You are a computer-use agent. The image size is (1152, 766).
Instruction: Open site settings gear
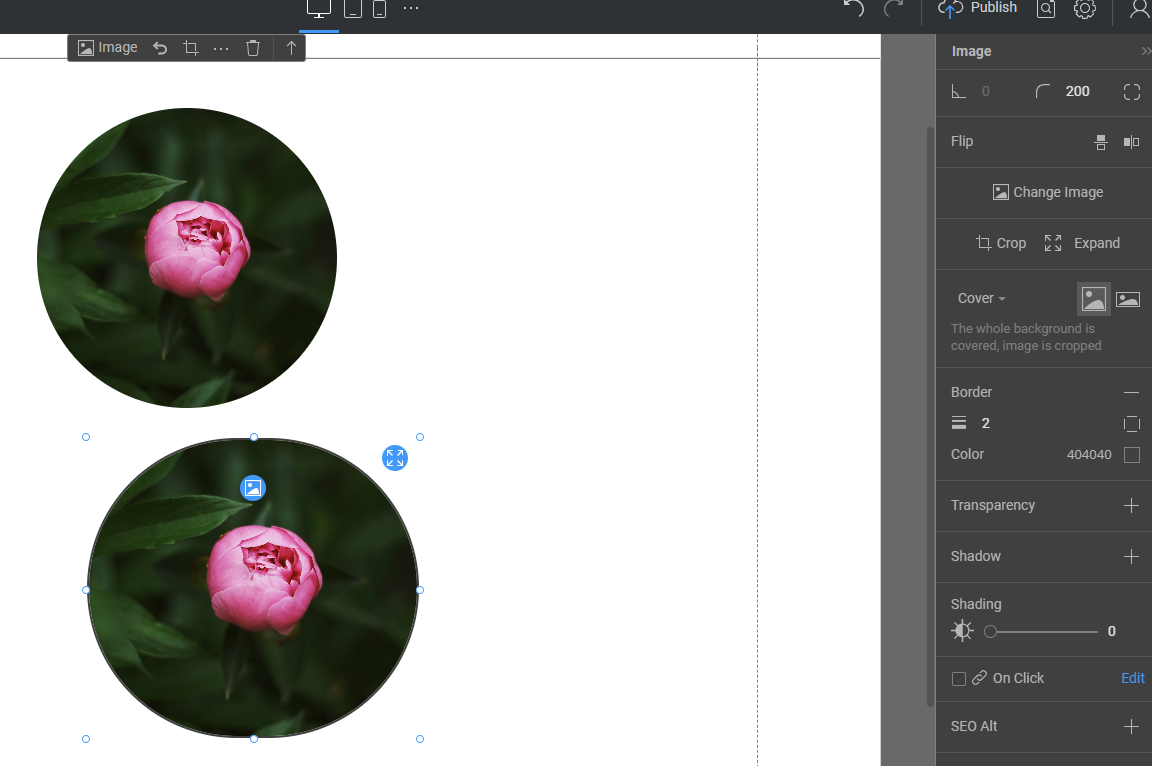coord(1084,9)
